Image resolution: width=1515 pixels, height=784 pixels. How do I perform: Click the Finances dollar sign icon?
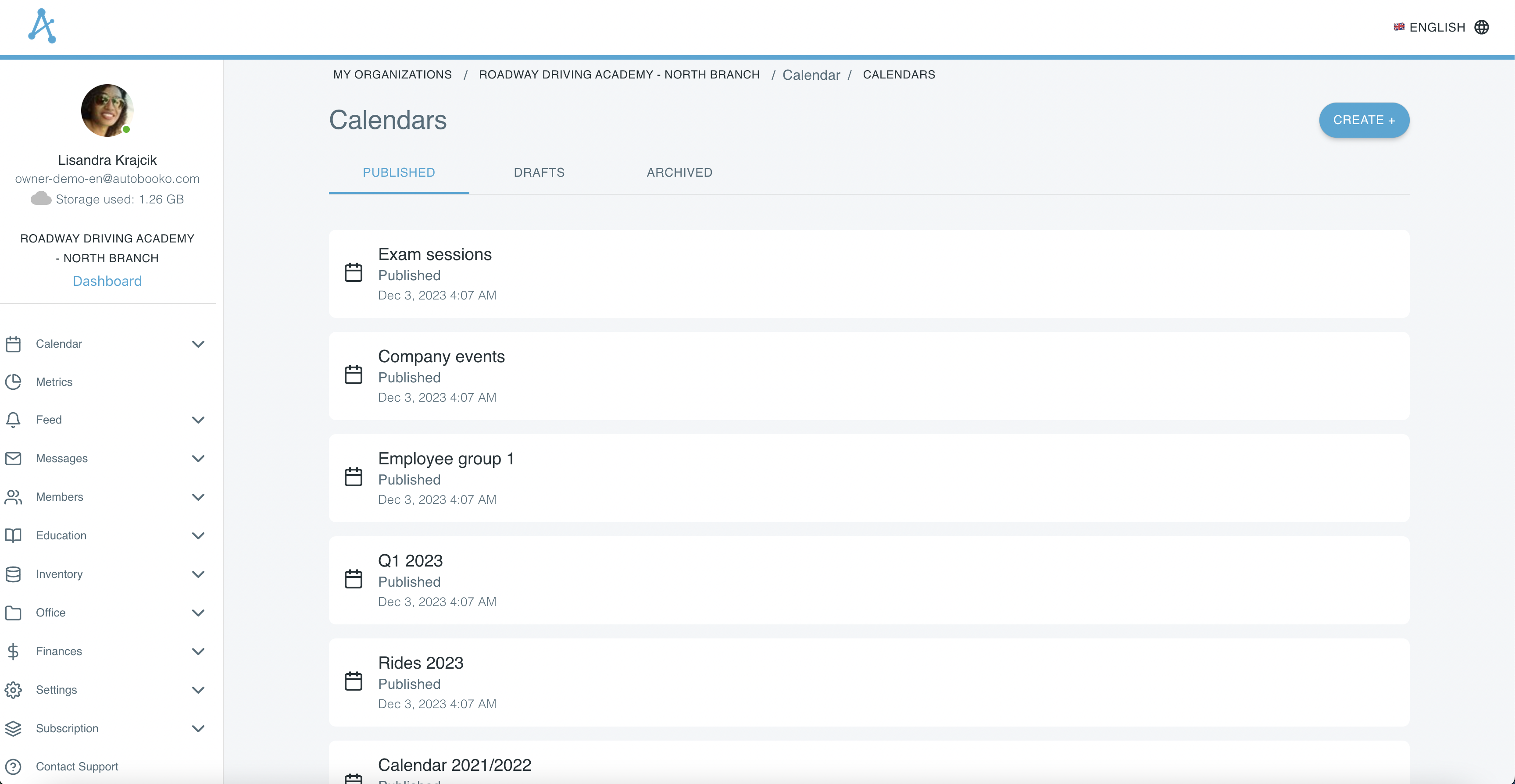tap(13, 651)
